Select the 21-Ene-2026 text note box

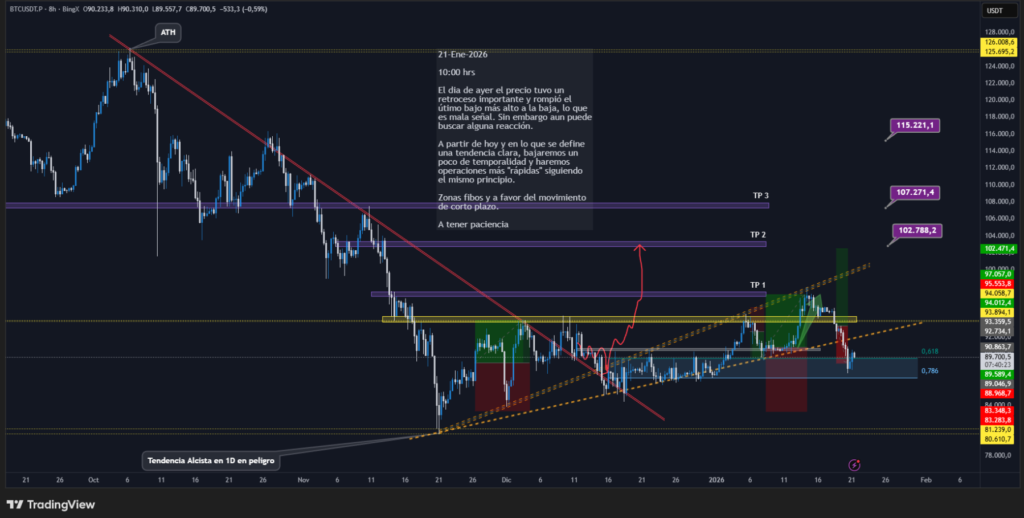[514, 140]
